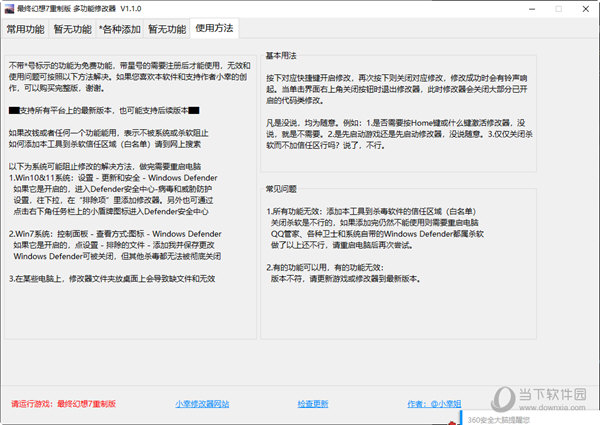Click the 版本不符 line about updating
Viewport: 600px width, 425px height.
(x=346, y=278)
